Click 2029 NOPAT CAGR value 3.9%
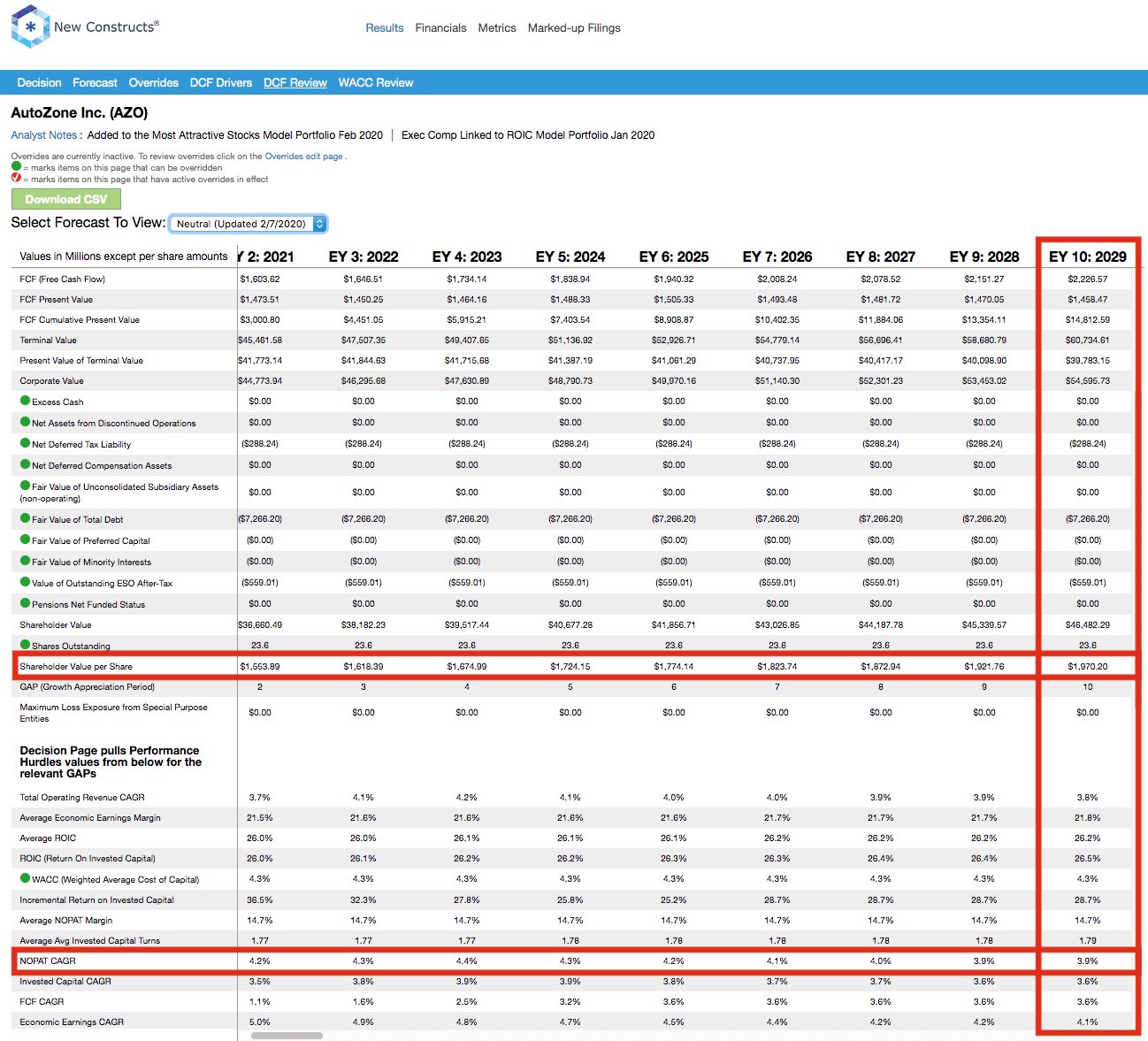This screenshot has width=1148, height=1041. [x=1088, y=961]
